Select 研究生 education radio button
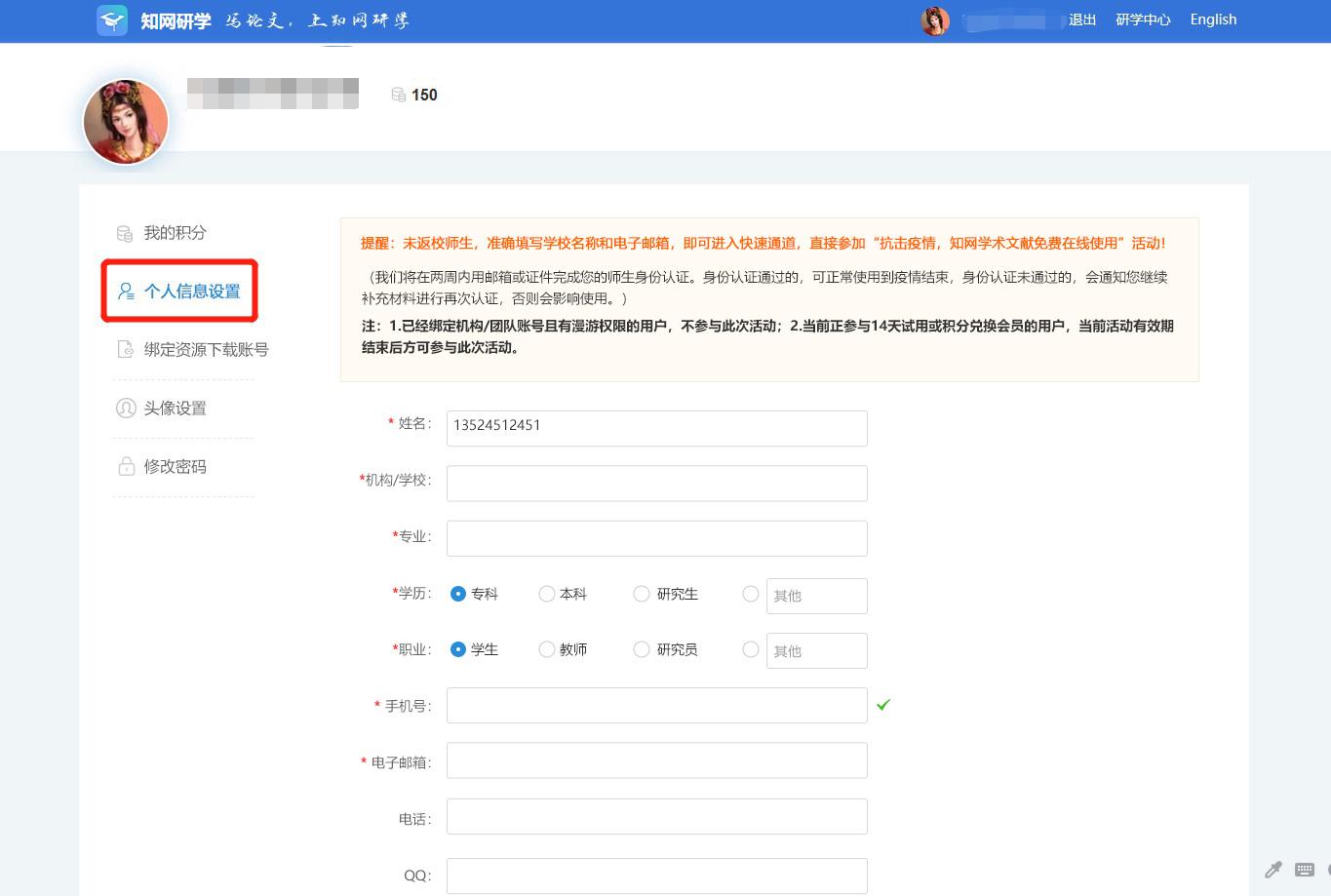The image size is (1331, 896). point(642,594)
